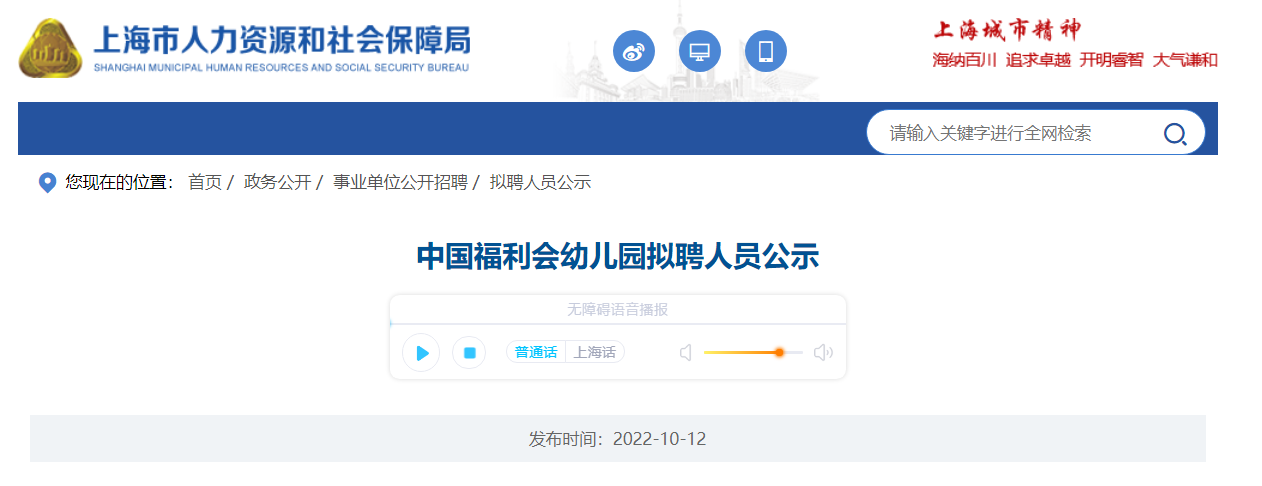Click the audio progress bar
Image resolution: width=1262 pixels, height=486 pixels.
tap(618, 324)
